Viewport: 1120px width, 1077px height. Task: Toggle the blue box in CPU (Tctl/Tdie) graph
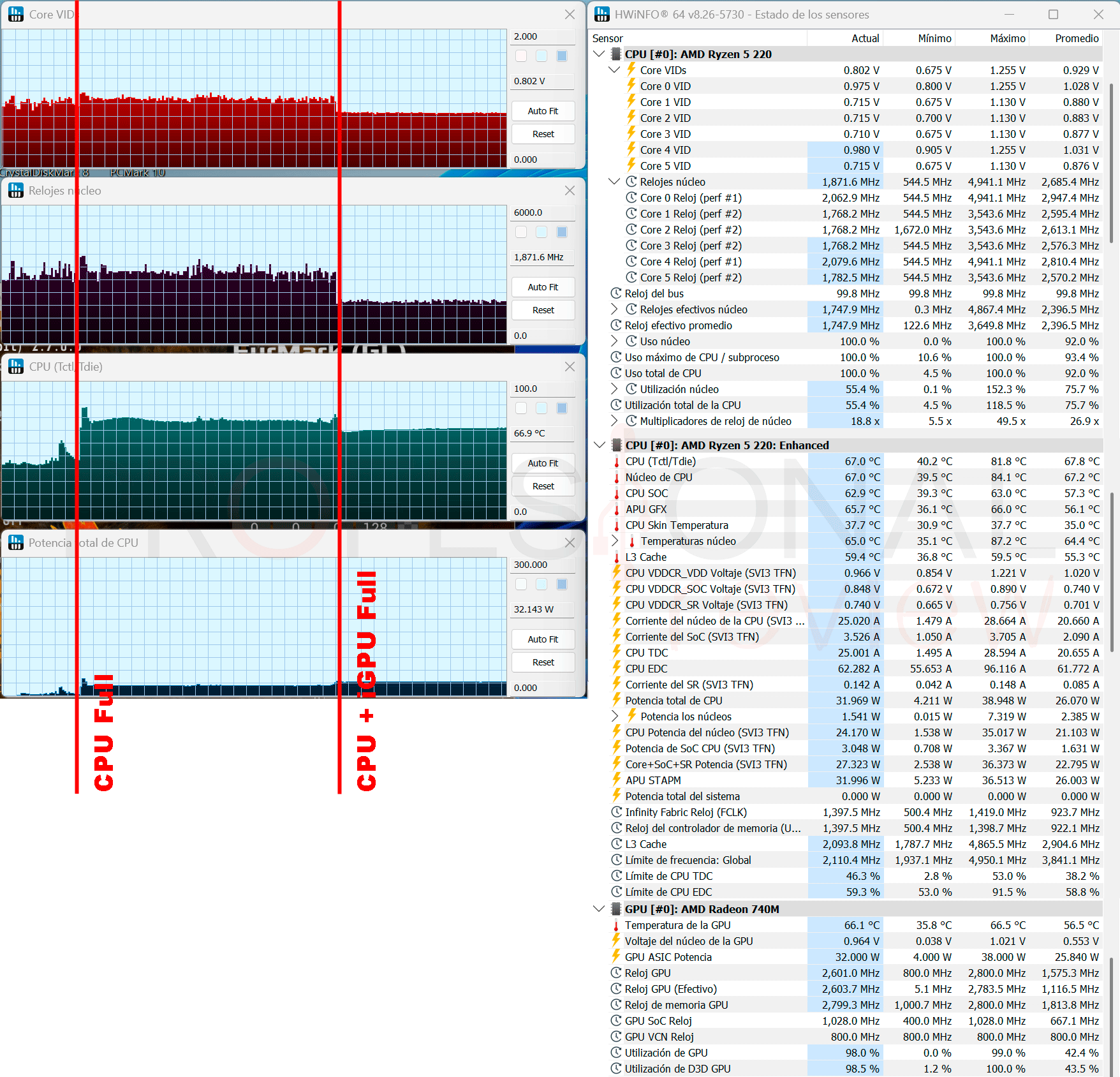coord(562,408)
